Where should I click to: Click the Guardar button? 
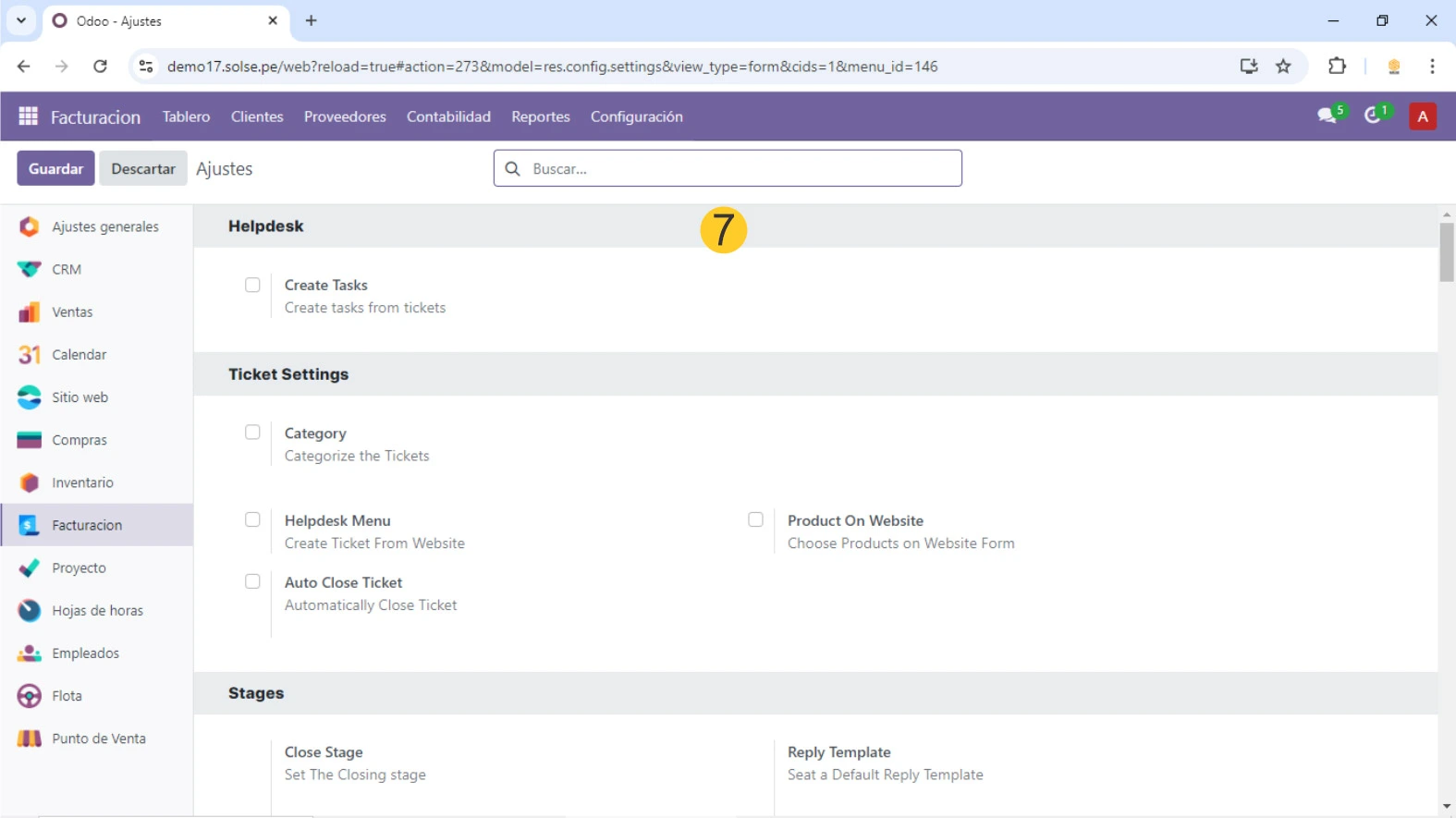55,168
